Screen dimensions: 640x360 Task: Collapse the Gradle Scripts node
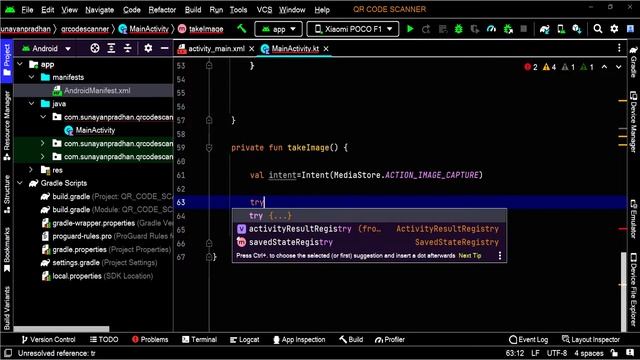20,183
